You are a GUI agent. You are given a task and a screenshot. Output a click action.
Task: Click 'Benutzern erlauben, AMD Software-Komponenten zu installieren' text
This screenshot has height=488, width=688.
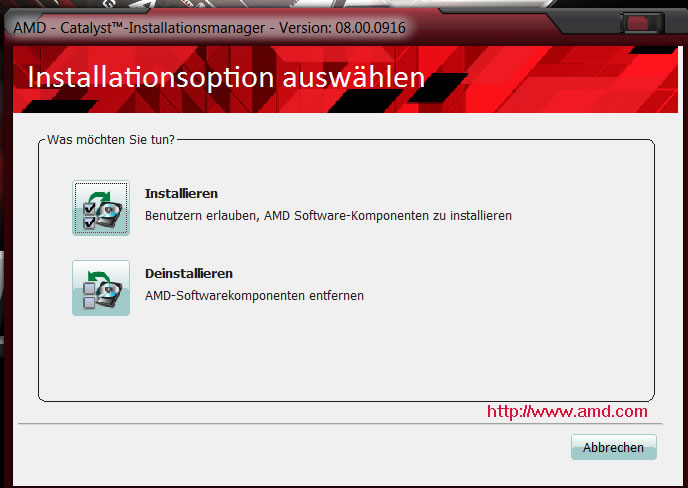tap(328, 216)
